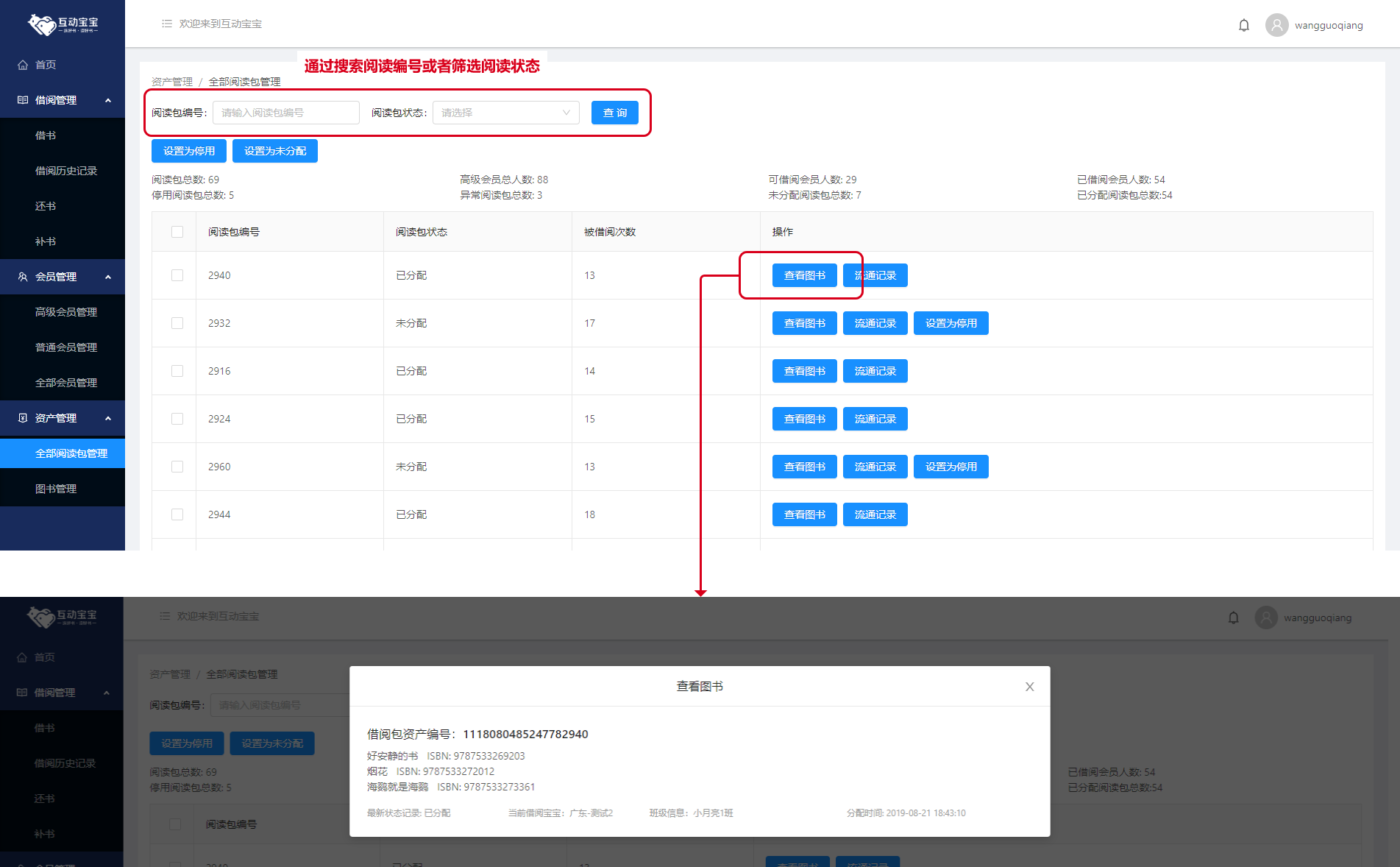Click the asset number 1118080485247782940 in the dialog

click(525, 734)
